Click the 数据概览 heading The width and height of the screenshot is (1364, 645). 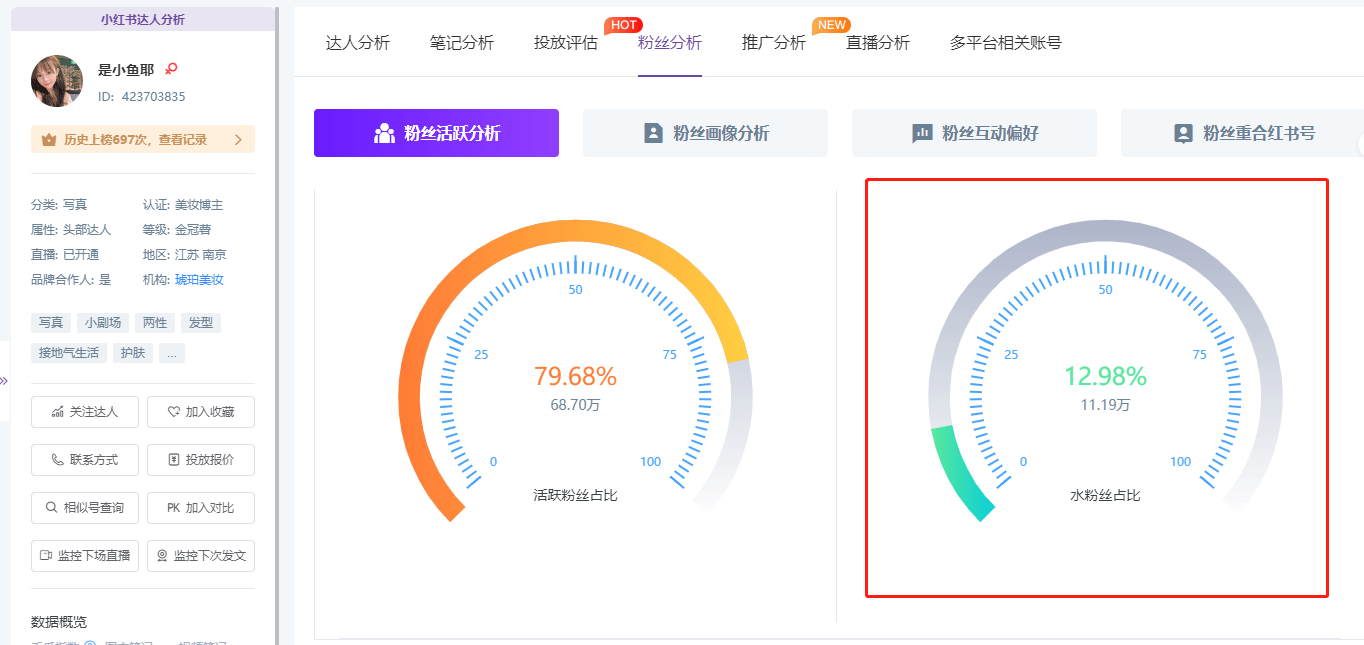click(x=59, y=622)
